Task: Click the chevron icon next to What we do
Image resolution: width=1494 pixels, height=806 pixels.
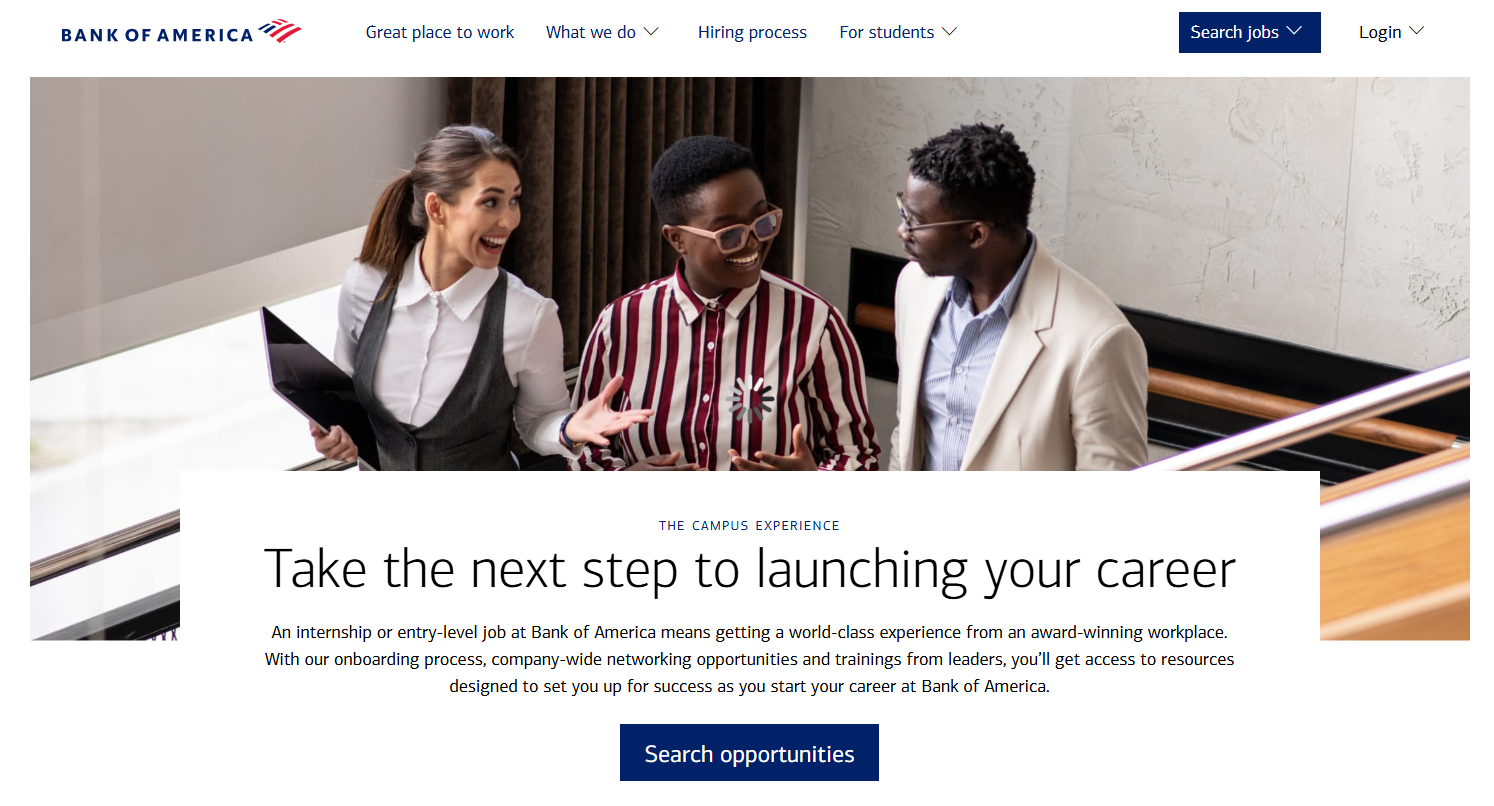Action: [x=651, y=32]
